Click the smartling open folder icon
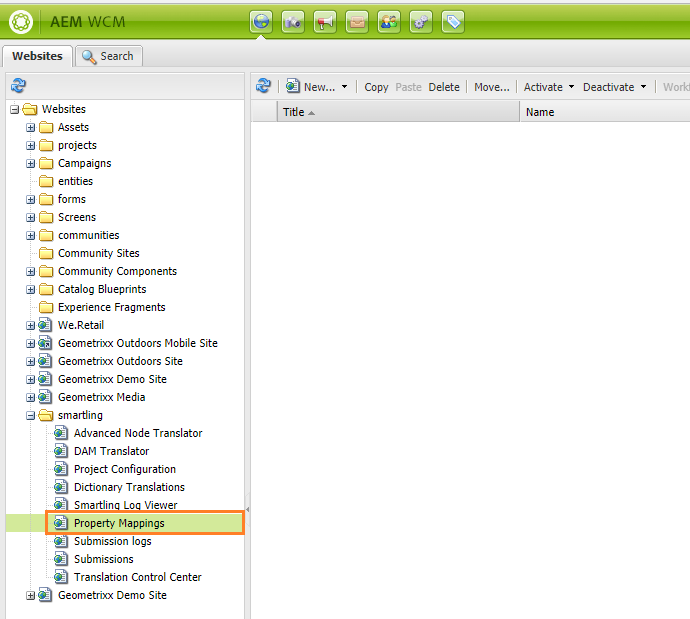The height and width of the screenshot is (619, 690). [x=46, y=415]
